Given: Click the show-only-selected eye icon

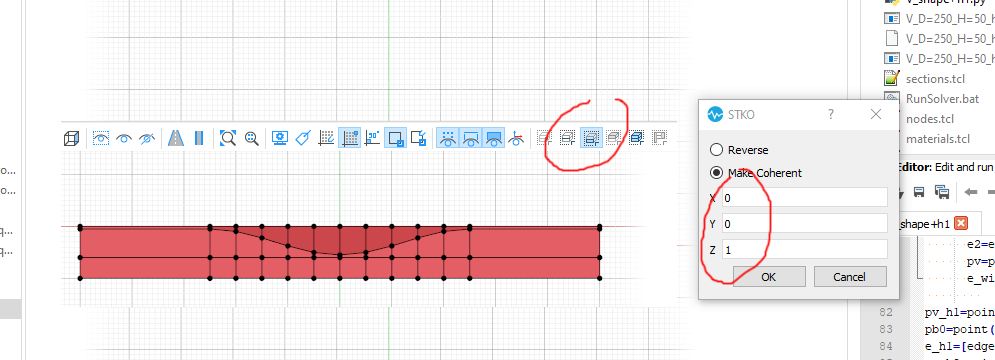Looking at the screenshot, I should click(101, 138).
